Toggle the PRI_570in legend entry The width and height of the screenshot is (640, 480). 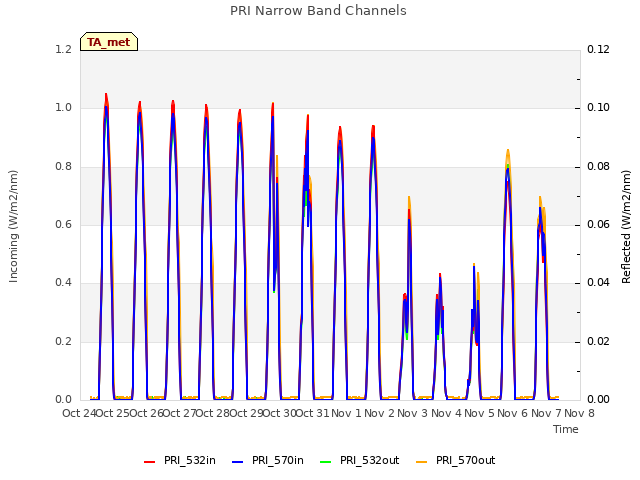(268, 460)
